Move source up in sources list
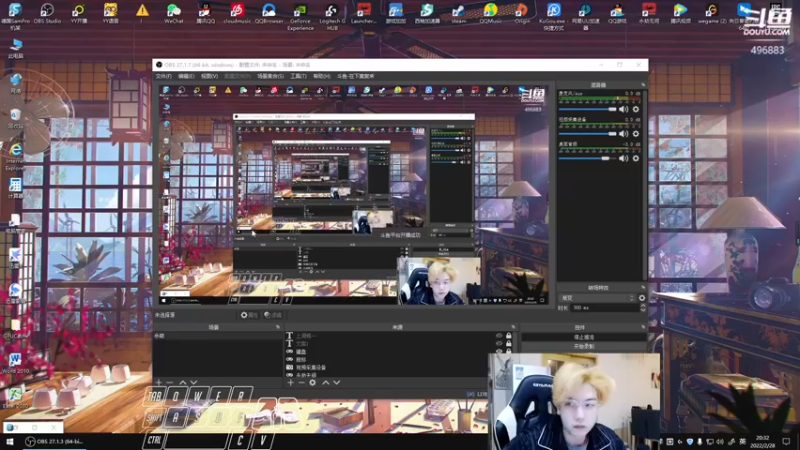Image resolution: width=800 pixels, height=450 pixels. click(326, 382)
